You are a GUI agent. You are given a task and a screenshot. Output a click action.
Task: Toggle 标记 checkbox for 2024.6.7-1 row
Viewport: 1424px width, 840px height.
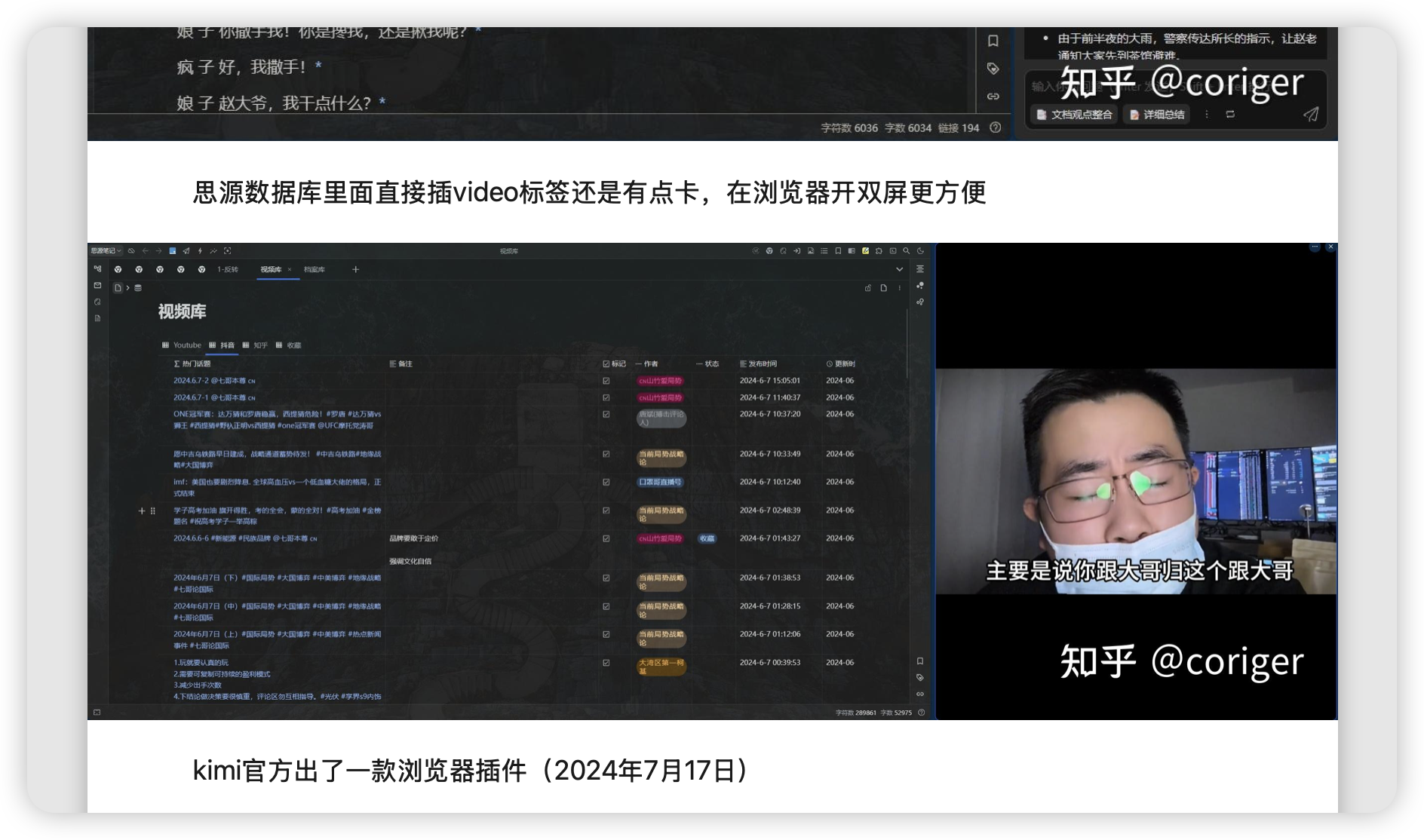tap(606, 397)
